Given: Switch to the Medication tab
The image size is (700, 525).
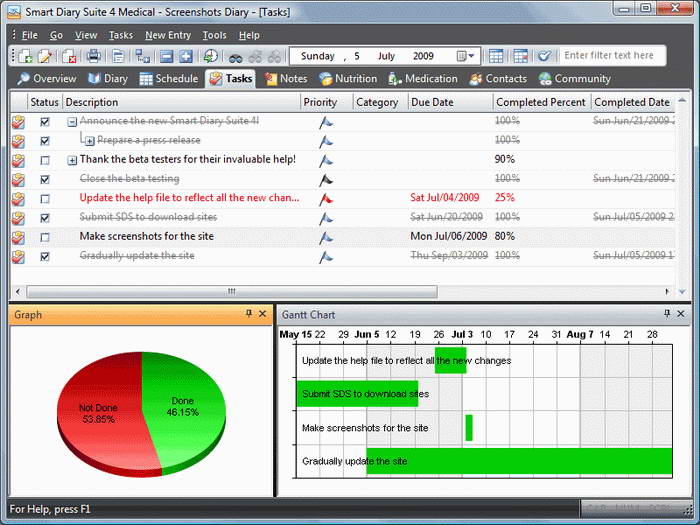Looking at the screenshot, I should click(423, 79).
